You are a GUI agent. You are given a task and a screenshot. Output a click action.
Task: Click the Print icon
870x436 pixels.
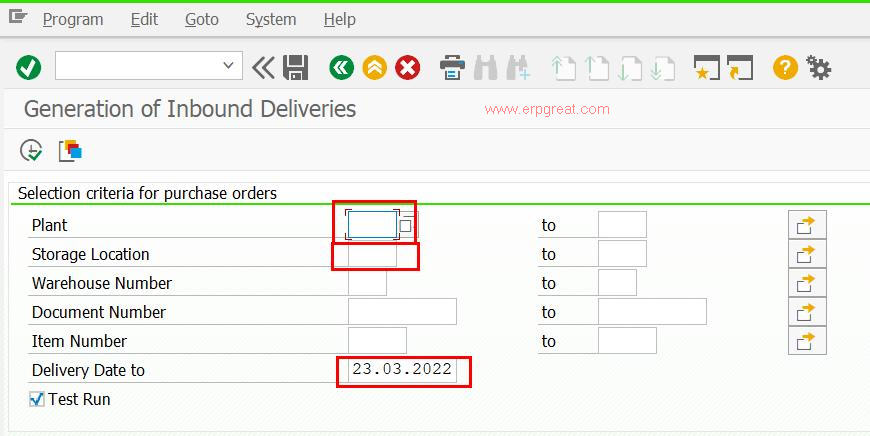[x=453, y=68]
